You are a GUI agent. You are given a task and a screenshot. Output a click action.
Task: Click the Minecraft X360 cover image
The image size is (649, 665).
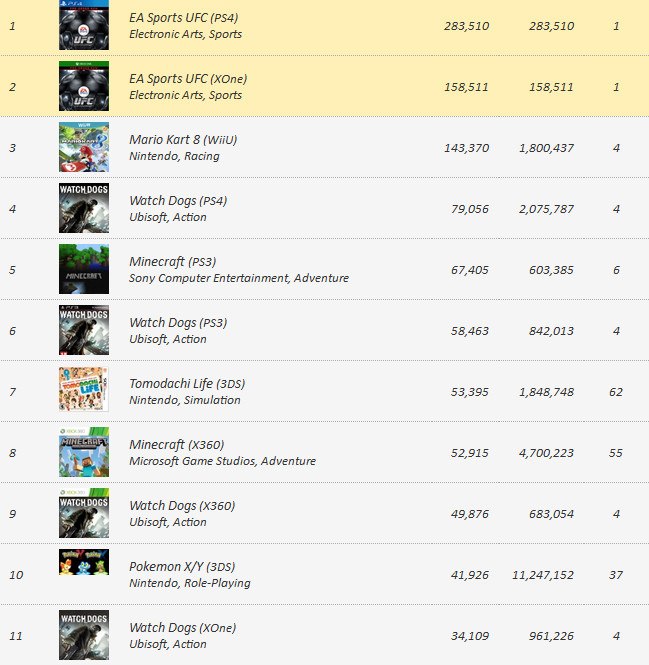pyautogui.click(x=84, y=452)
